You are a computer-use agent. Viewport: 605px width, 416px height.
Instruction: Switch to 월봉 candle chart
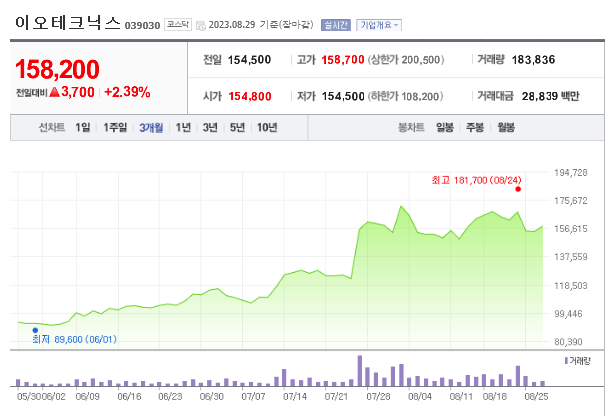[x=506, y=127]
